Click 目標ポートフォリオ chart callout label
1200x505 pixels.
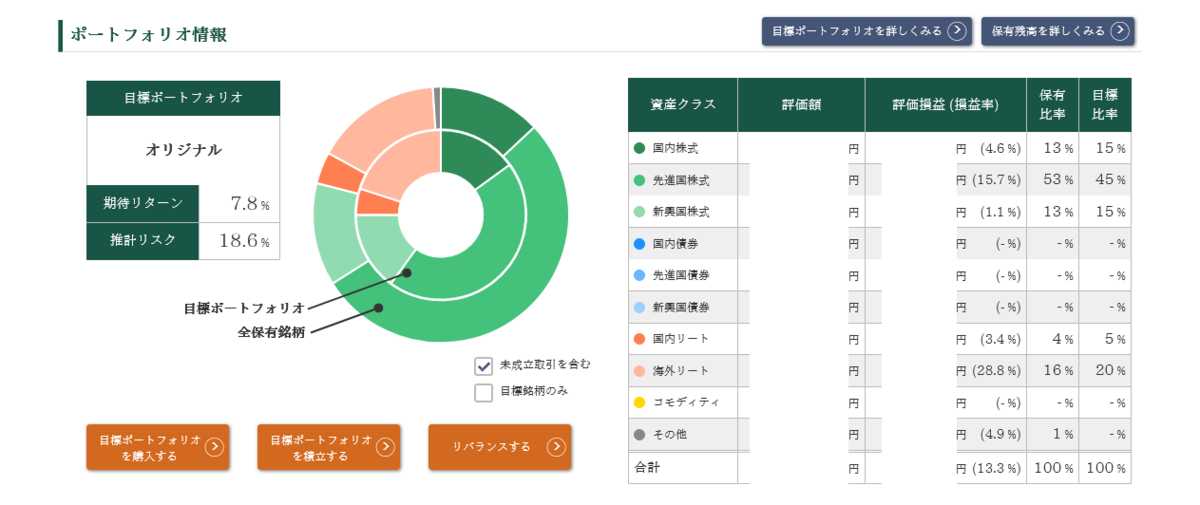tap(244, 308)
